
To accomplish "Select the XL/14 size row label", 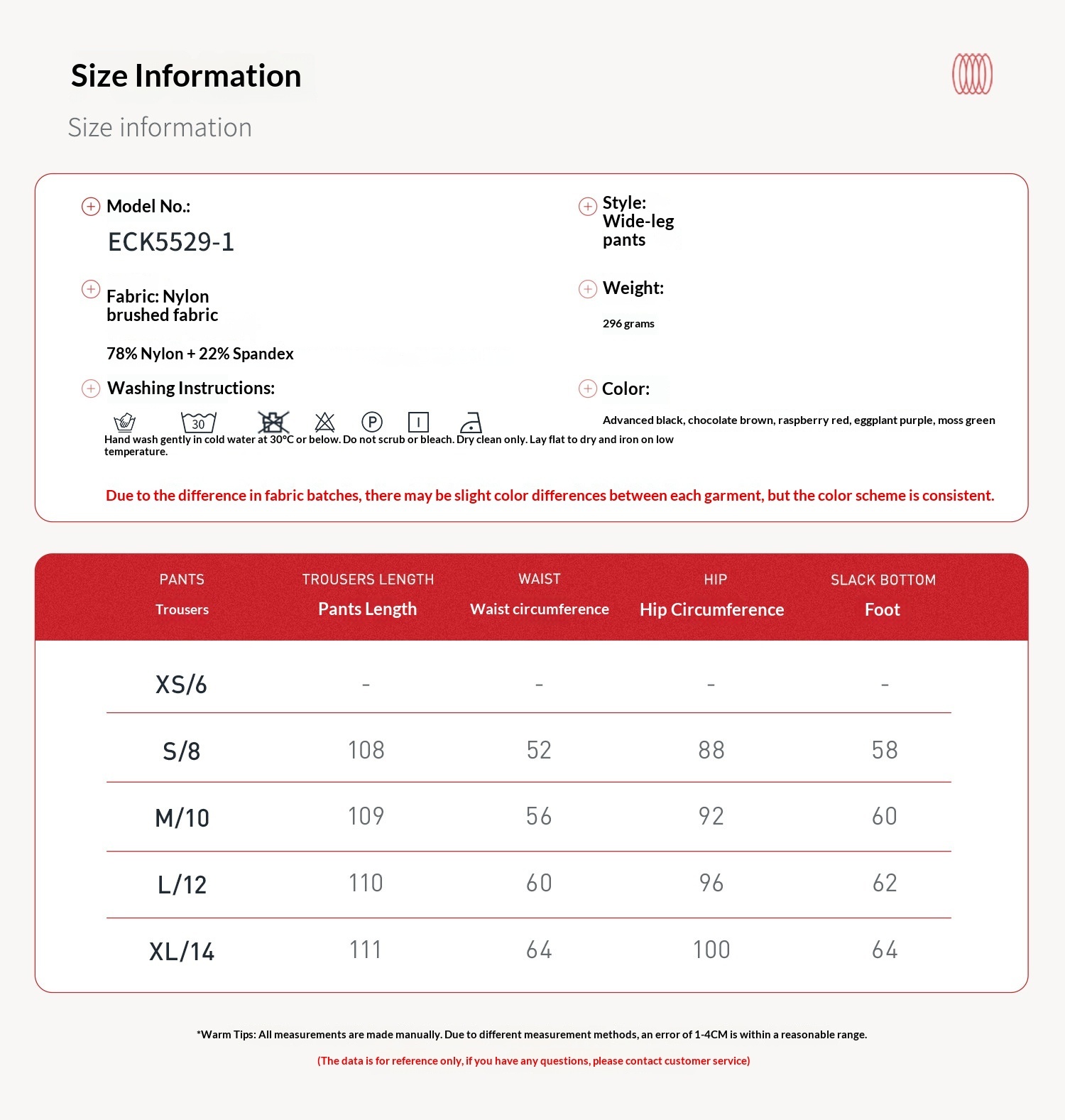I will [182, 952].
